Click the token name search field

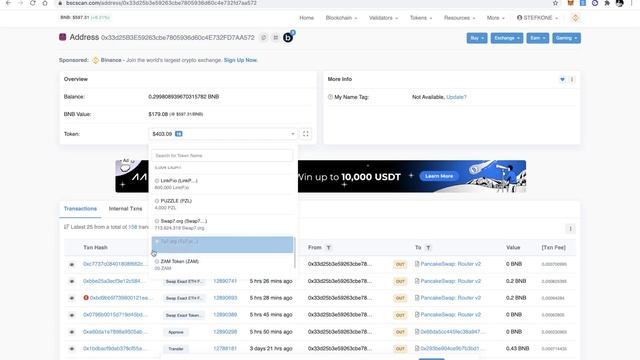pyautogui.click(x=222, y=156)
